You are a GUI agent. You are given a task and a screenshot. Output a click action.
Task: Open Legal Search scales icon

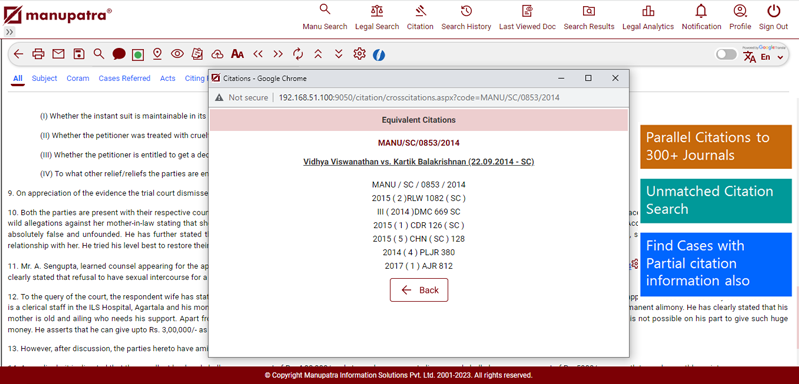(377, 17)
